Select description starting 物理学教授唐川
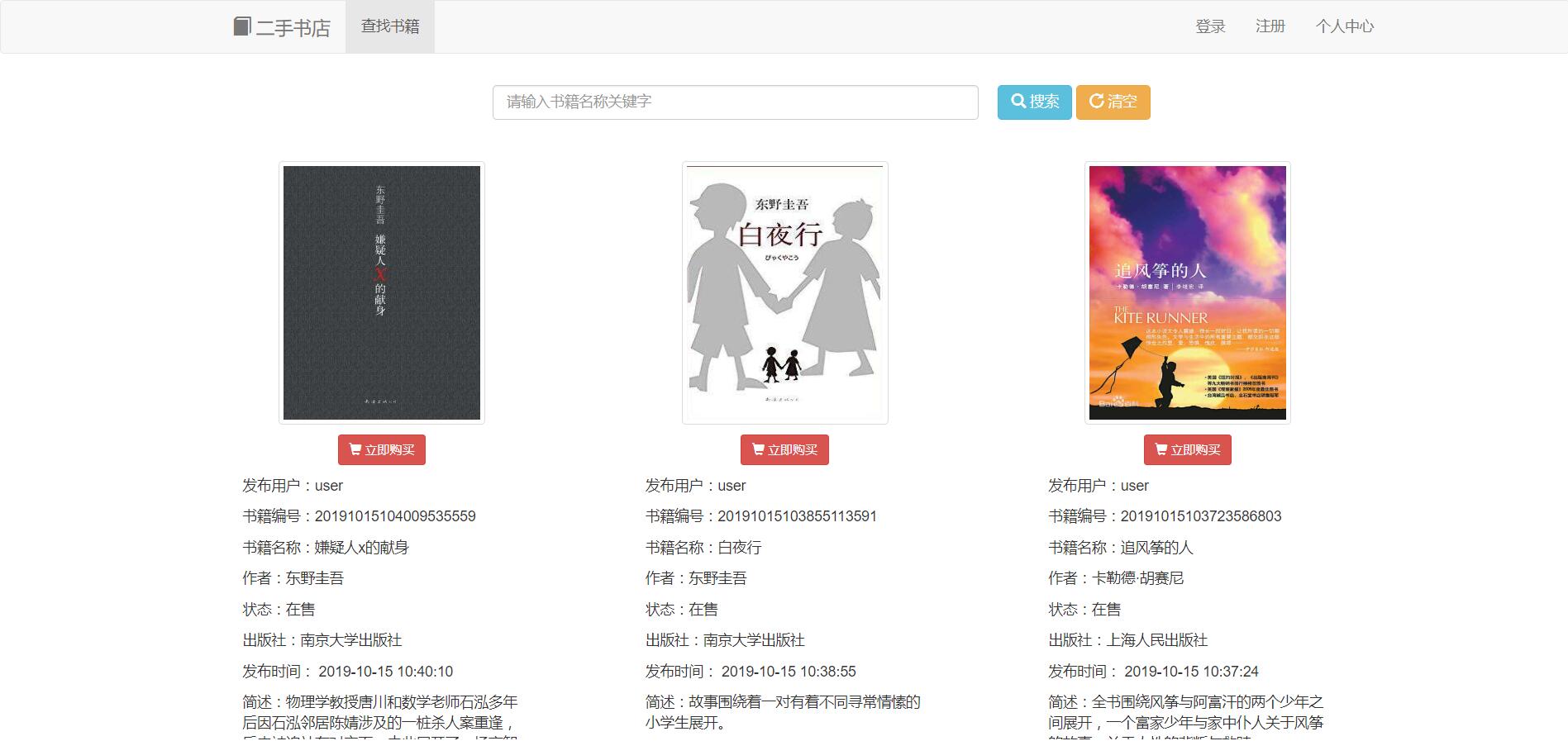 coord(380,716)
